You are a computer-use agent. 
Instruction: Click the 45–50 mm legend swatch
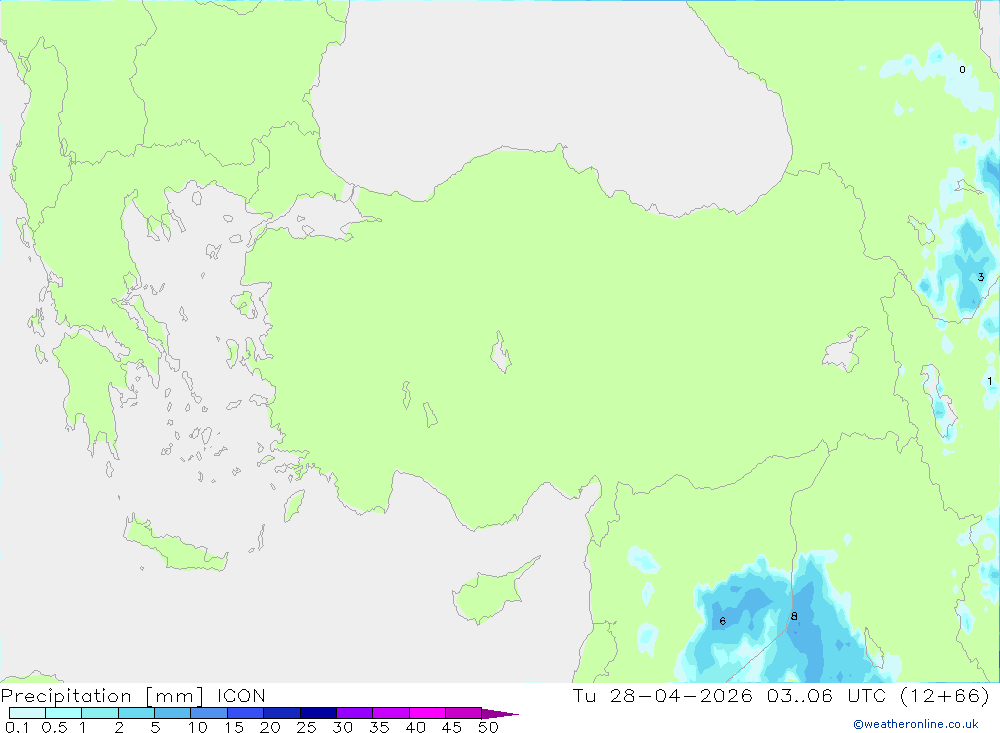[464, 713]
